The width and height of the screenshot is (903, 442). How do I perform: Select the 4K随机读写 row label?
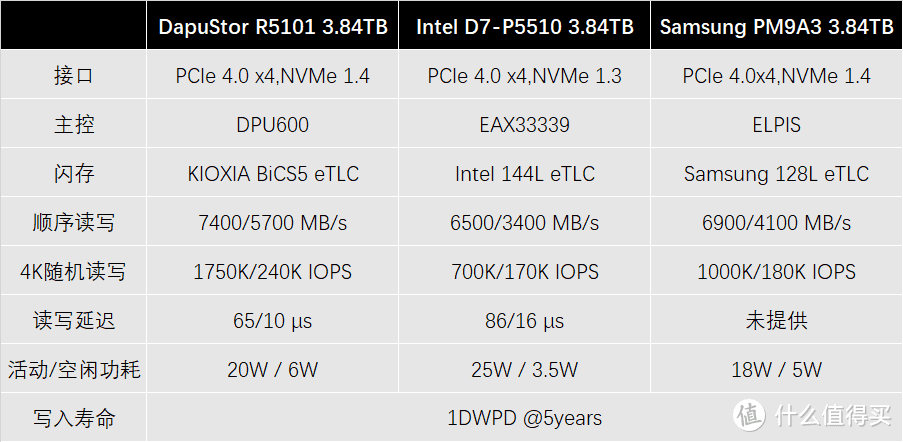point(74,272)
